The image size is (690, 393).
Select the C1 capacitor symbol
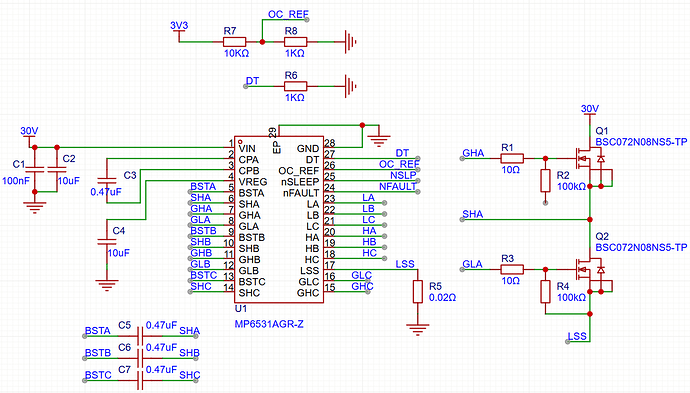click(35, 169)
